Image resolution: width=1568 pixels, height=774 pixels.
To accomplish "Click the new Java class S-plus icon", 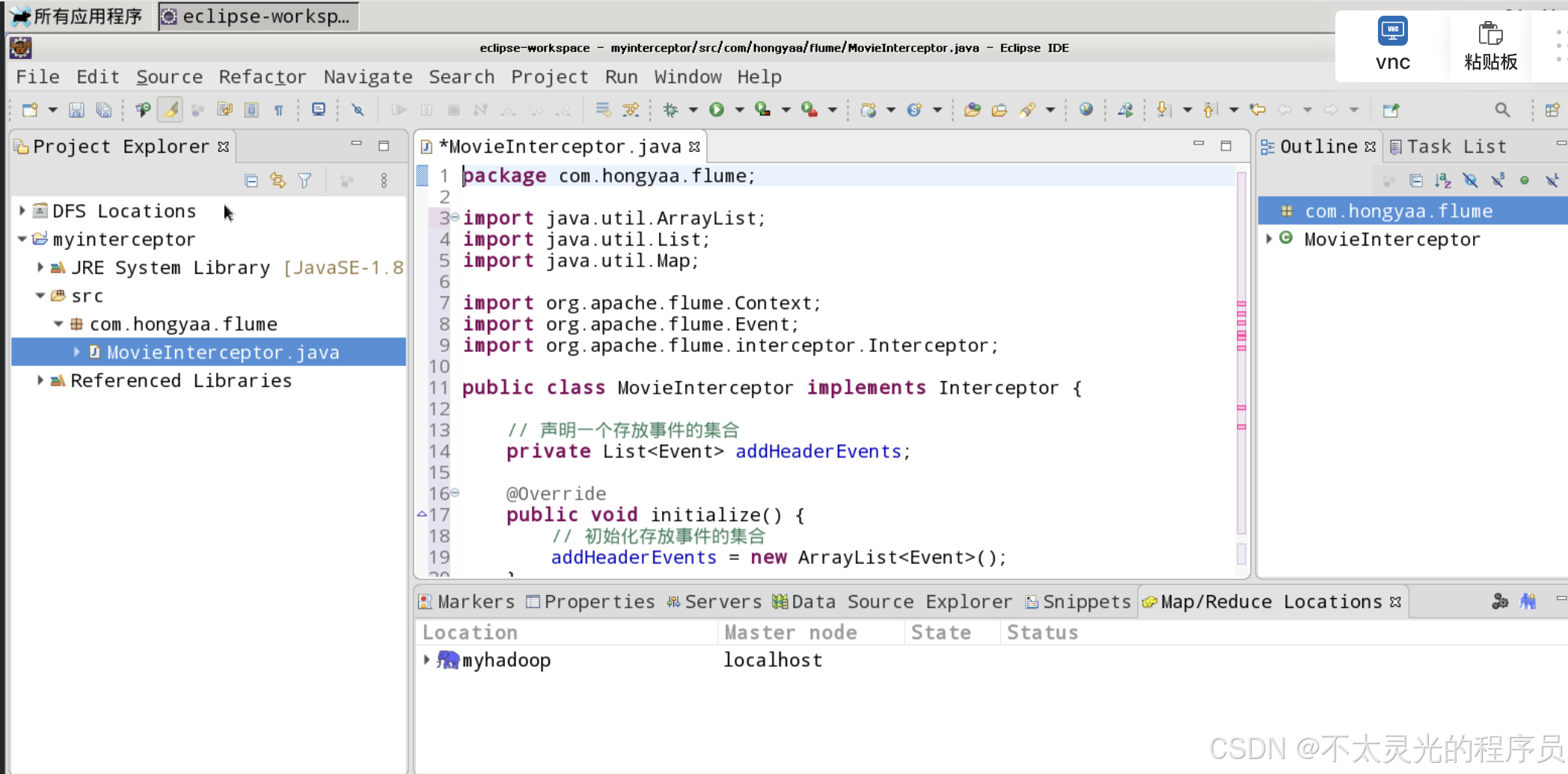I will [x=914, y=110].
